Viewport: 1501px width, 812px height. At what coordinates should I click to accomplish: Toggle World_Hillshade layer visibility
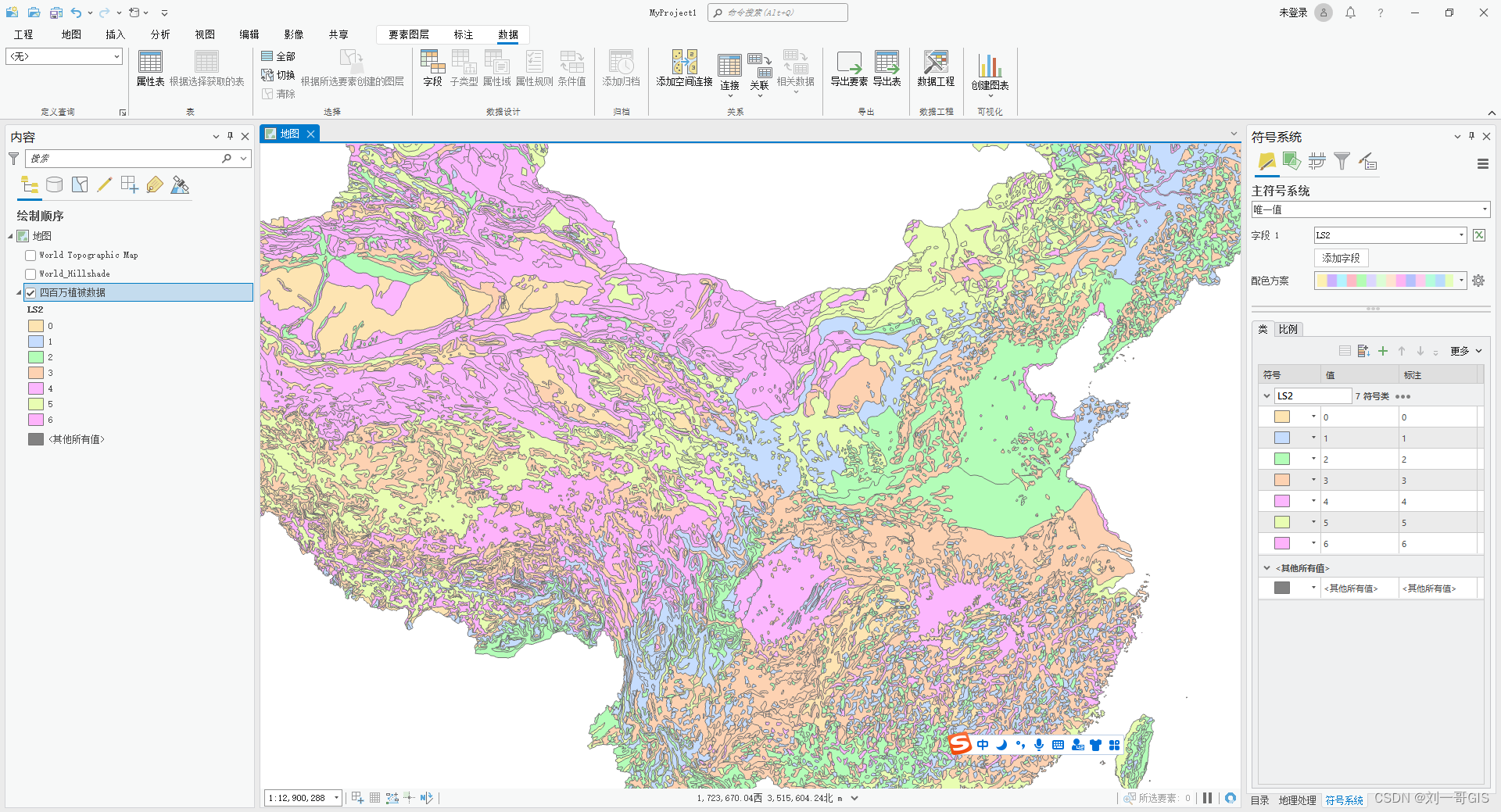coord(30,274)
